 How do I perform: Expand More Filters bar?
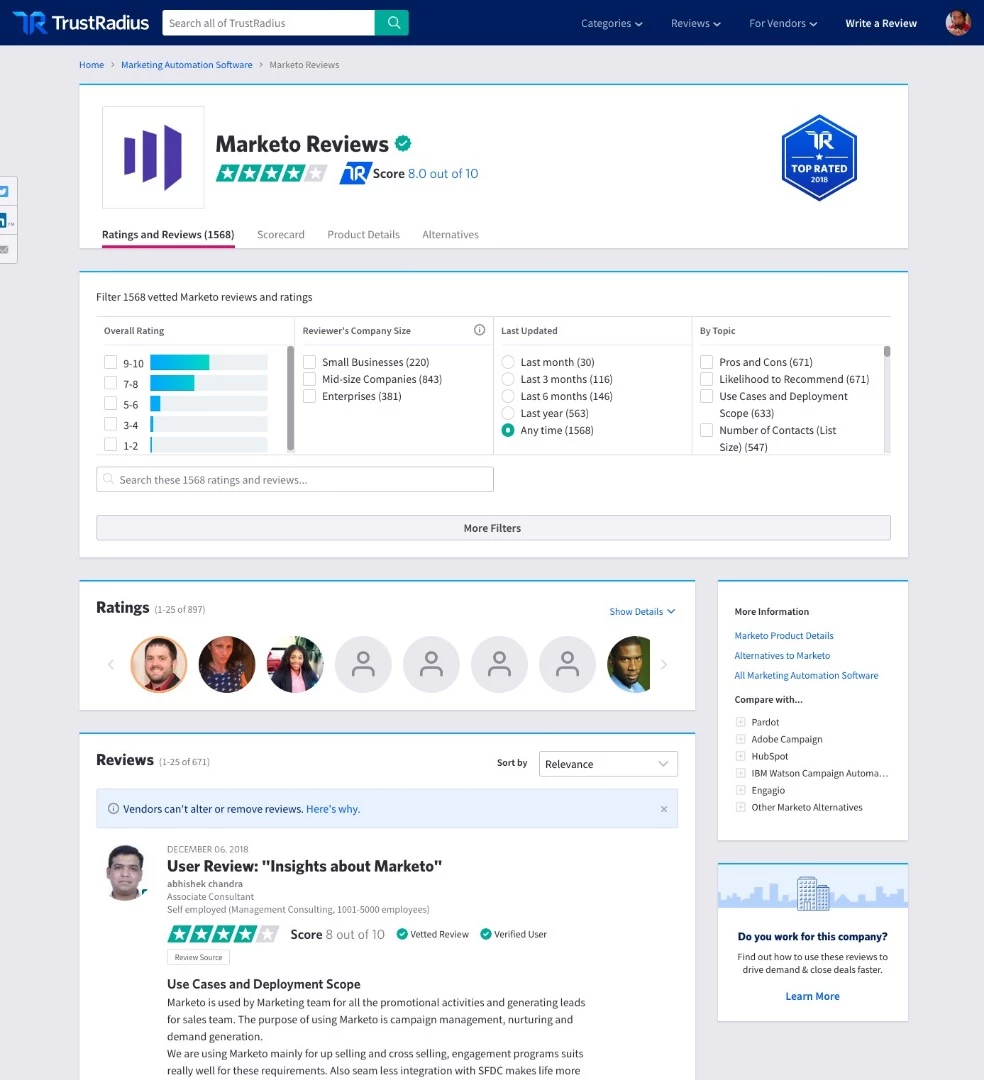(493, 528)
